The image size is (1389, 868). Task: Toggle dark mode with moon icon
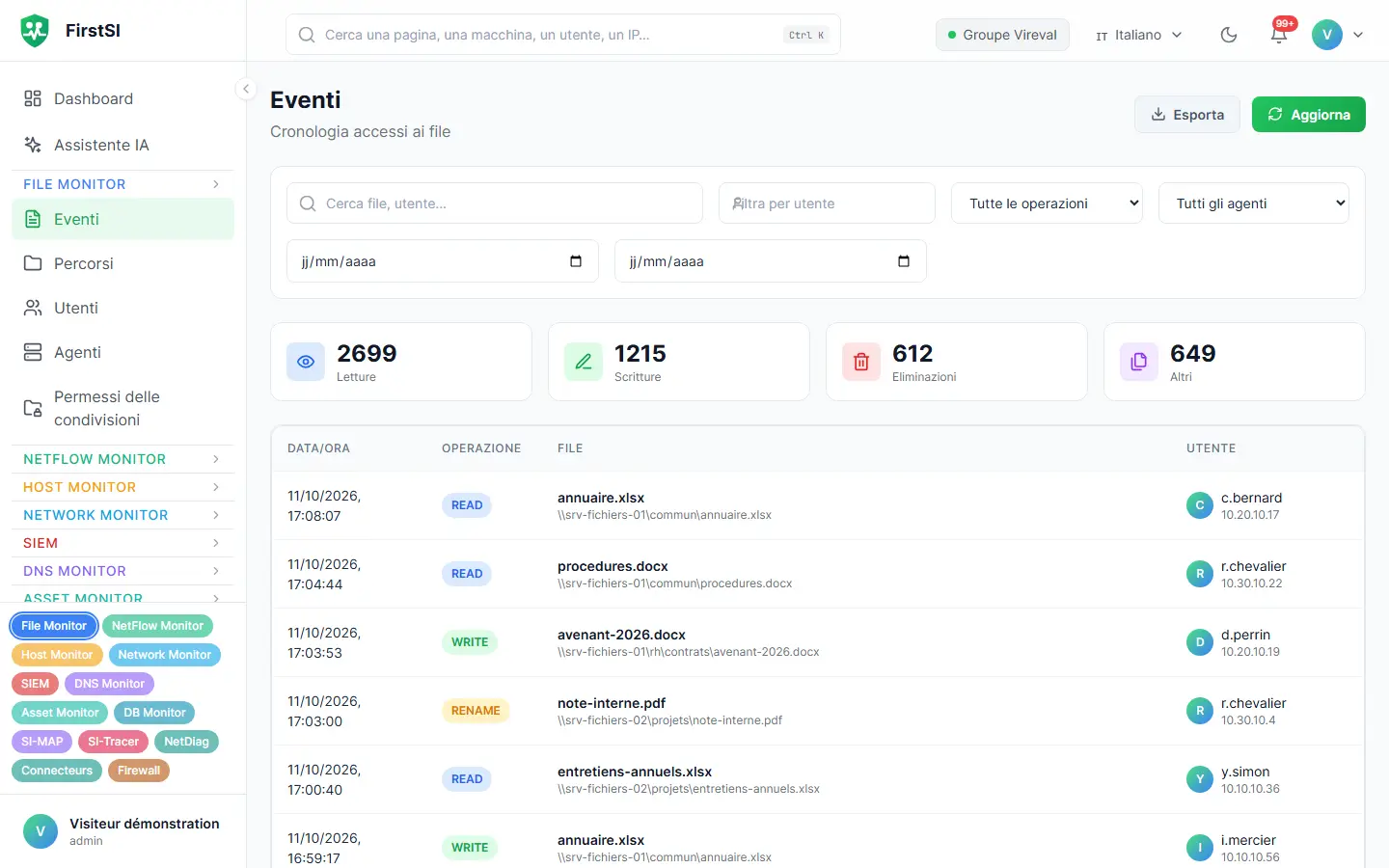tap(1229, 35)
